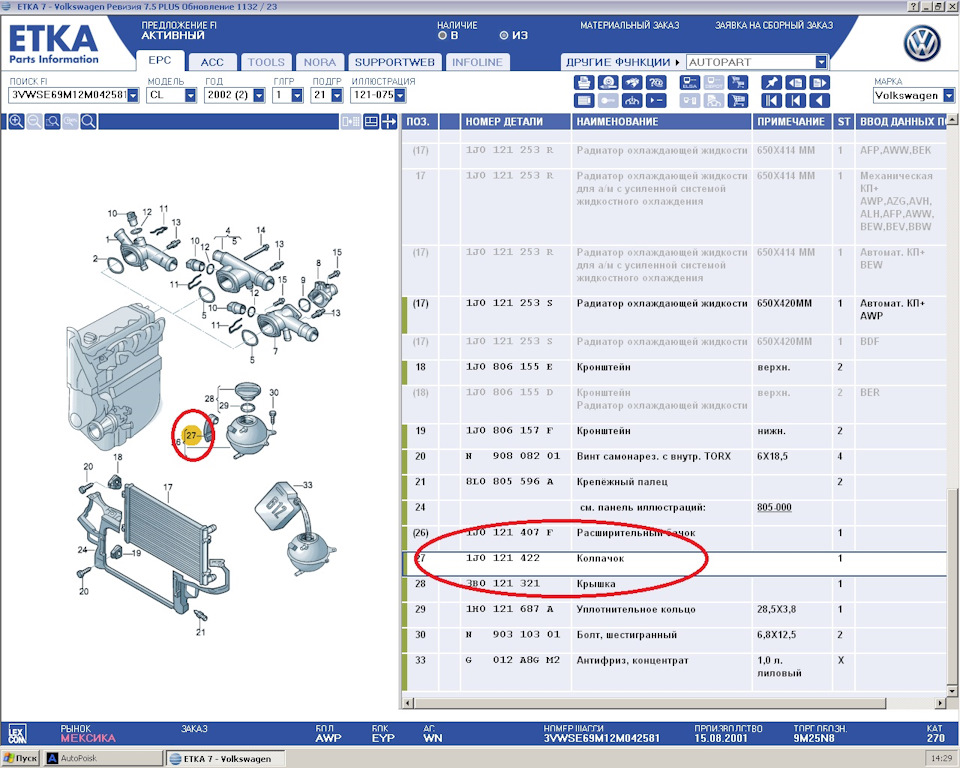Click ETKA 7 - Volkswagen taskbar button
This screenshot has height=768, width=960.
click(226, 758)
